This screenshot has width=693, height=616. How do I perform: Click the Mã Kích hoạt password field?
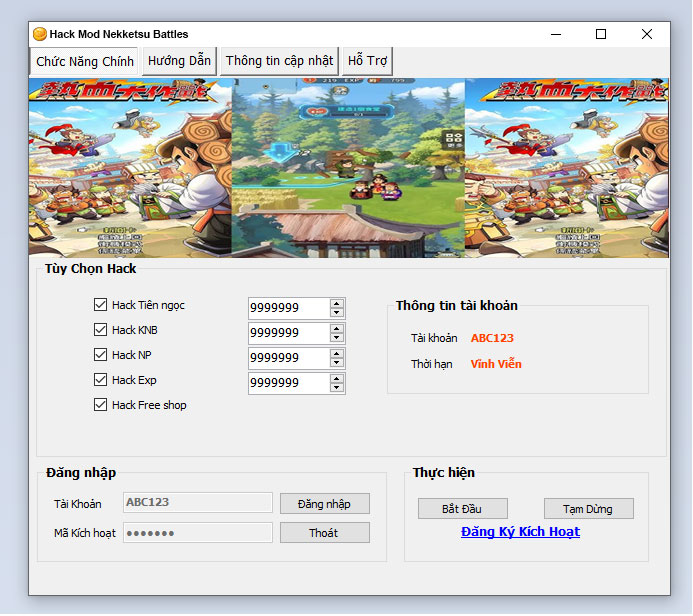pos(198,532)
